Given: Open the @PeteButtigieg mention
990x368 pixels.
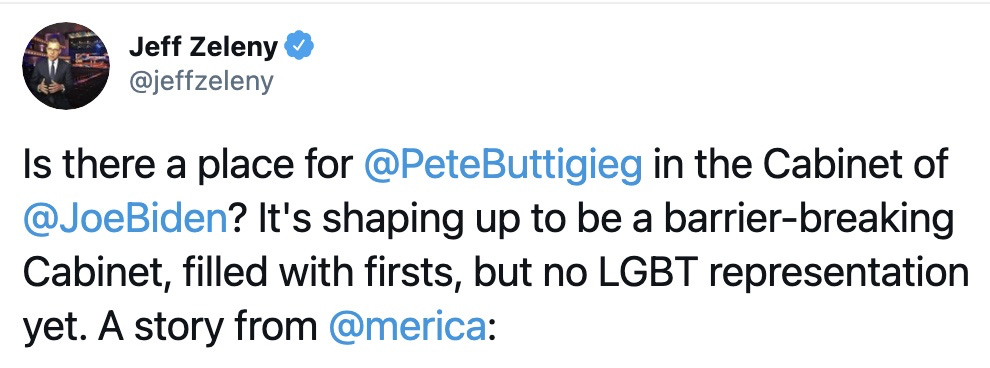Looking at the screenshot, I should coord(503,165).
